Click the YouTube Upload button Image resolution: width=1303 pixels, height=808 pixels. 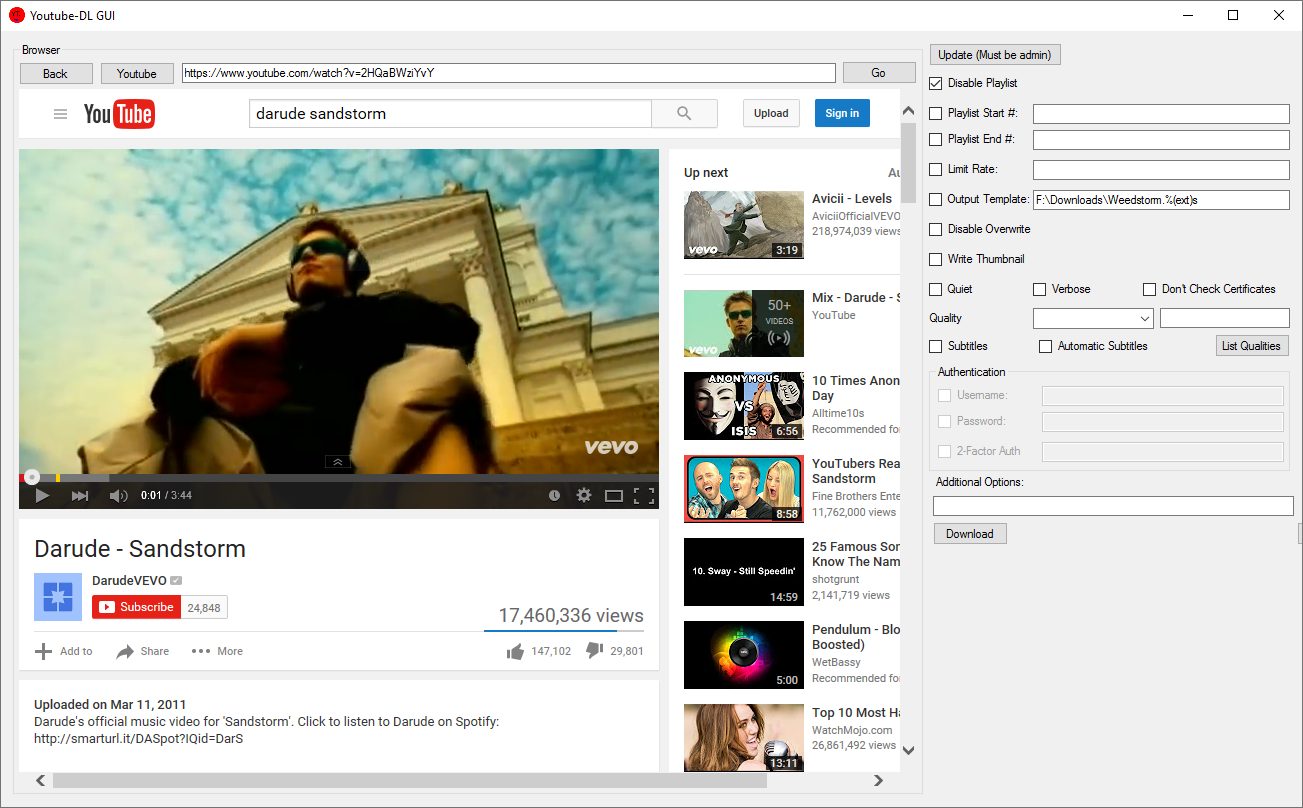[771, 113]
